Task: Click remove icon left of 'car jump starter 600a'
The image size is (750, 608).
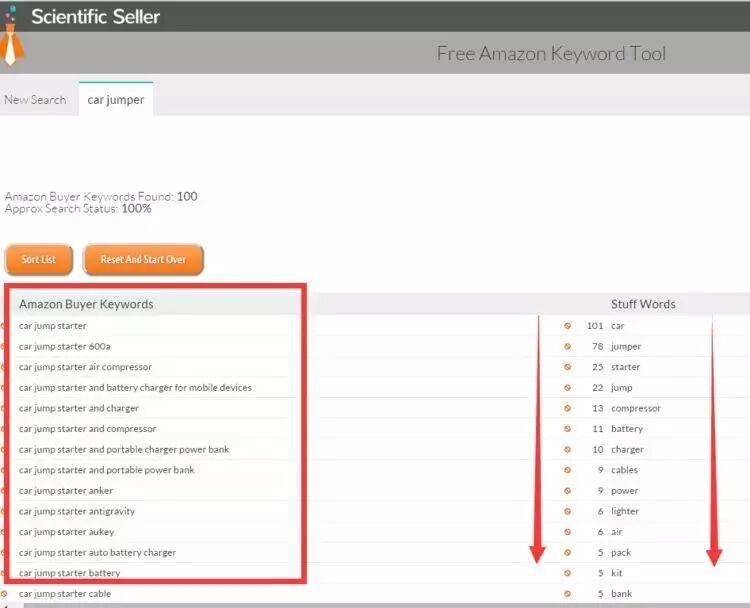Action: pos(3,346)
